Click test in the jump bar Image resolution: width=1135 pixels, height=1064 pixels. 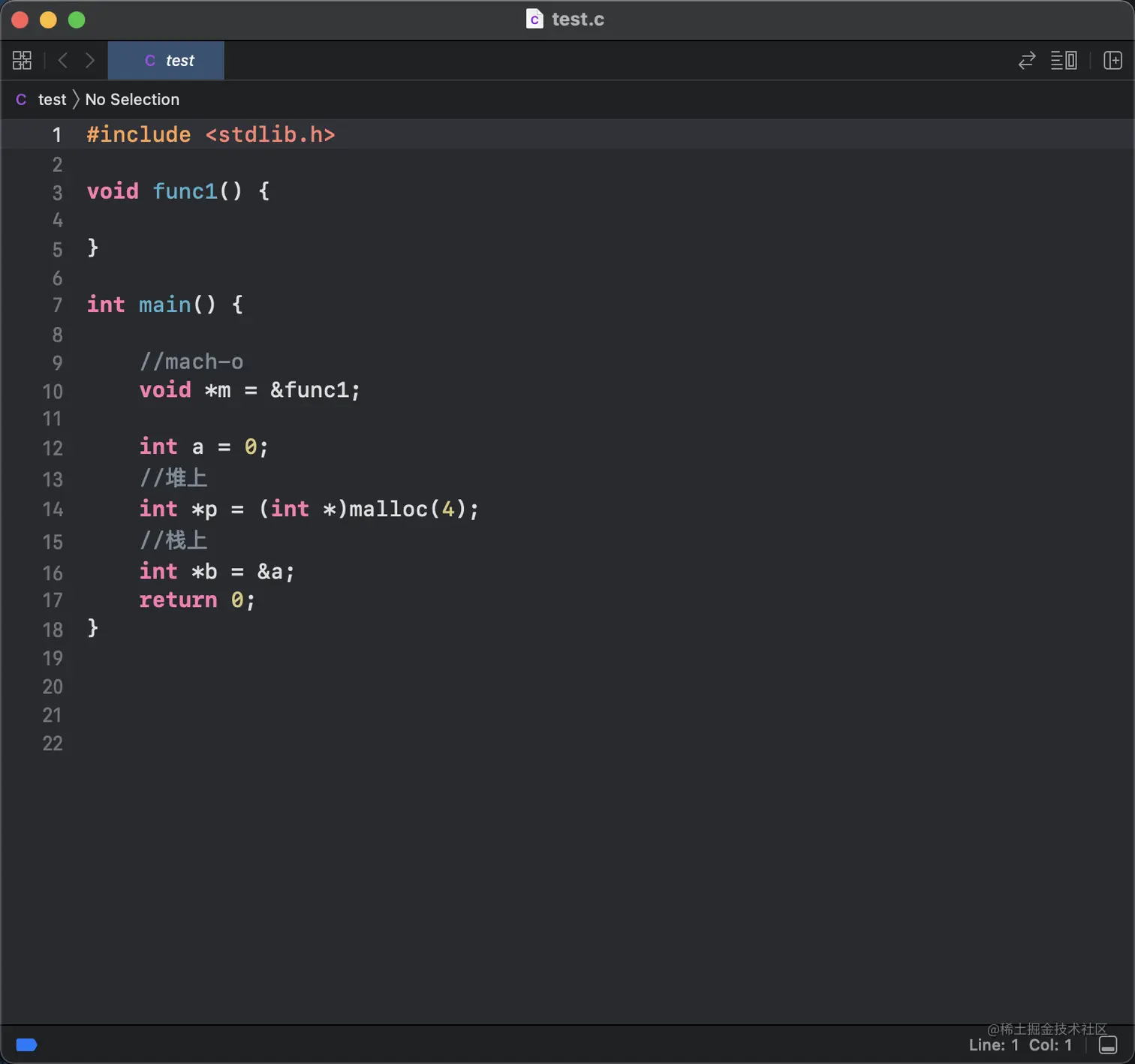pyautogui.click(x=52, y=99)
